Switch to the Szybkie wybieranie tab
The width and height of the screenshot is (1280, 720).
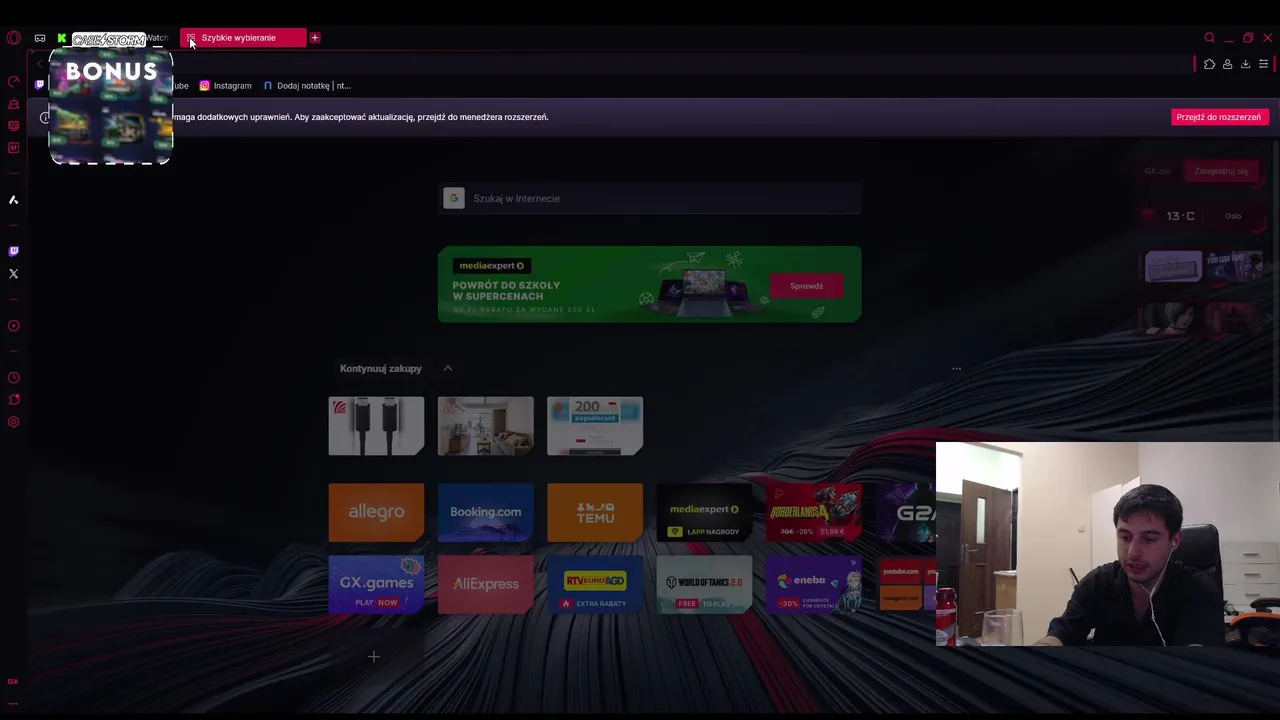243,38
